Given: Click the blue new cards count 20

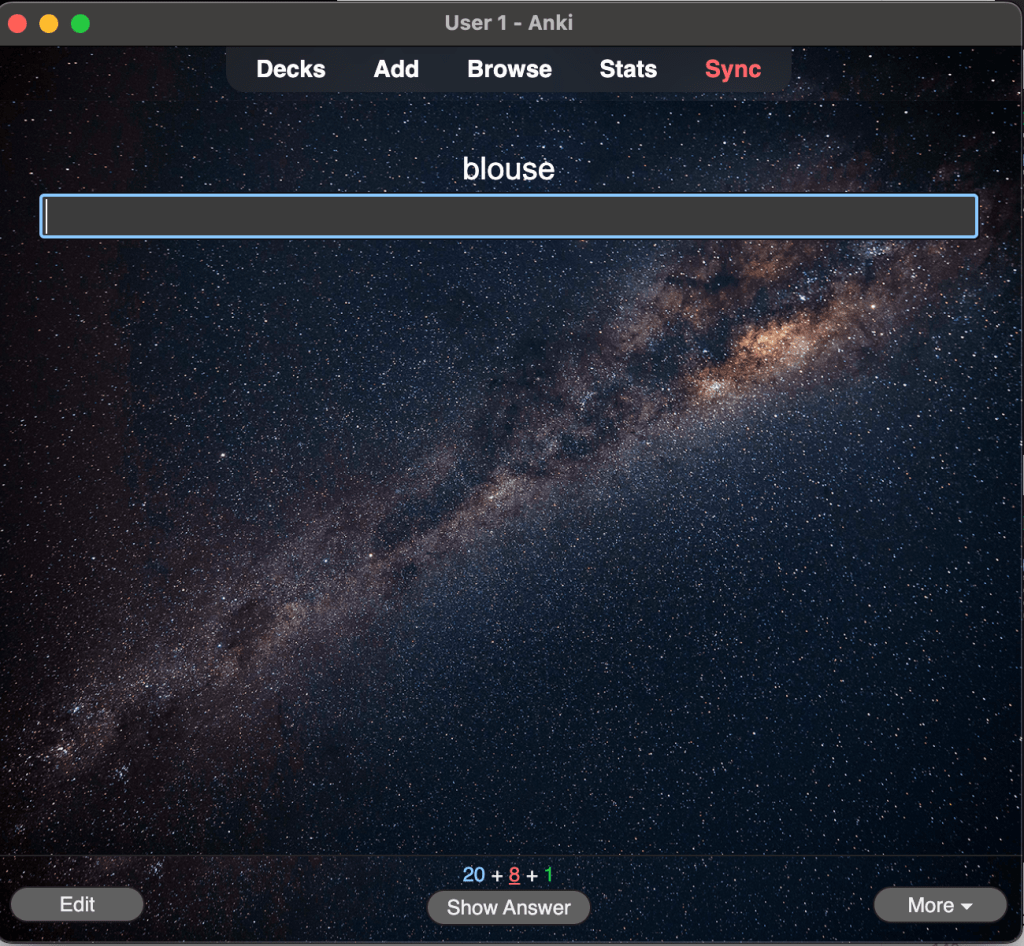Looking at the screenshot, I should [474, 876].
